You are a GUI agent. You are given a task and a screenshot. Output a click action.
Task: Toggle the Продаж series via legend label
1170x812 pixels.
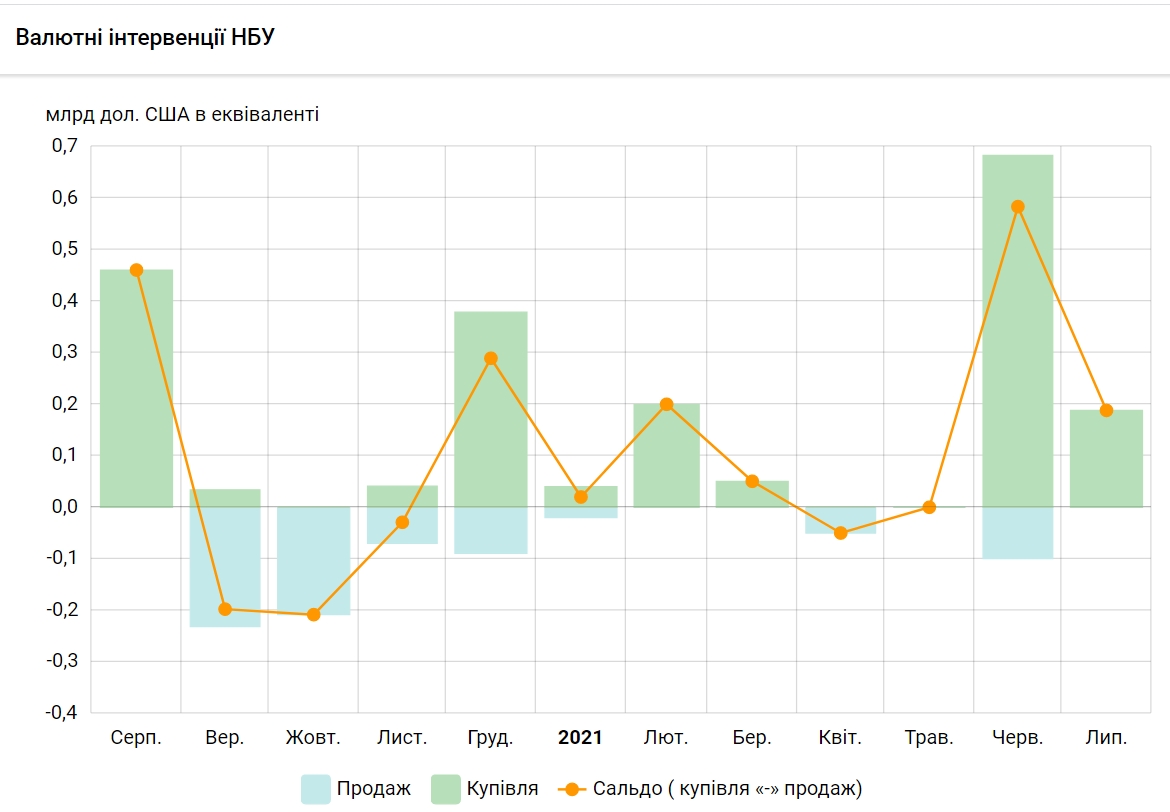tap(373, 789)
